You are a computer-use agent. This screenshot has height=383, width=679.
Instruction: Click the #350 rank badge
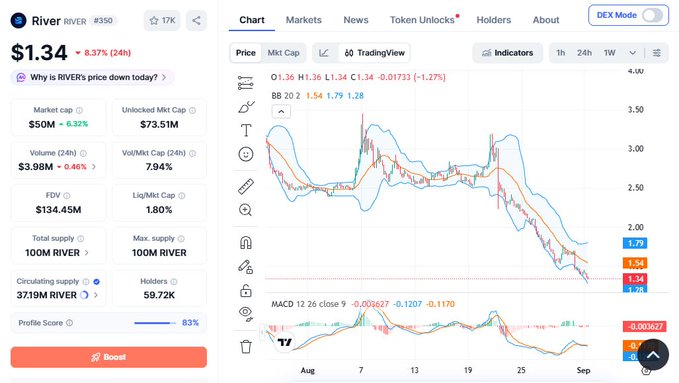pos(103,20)
